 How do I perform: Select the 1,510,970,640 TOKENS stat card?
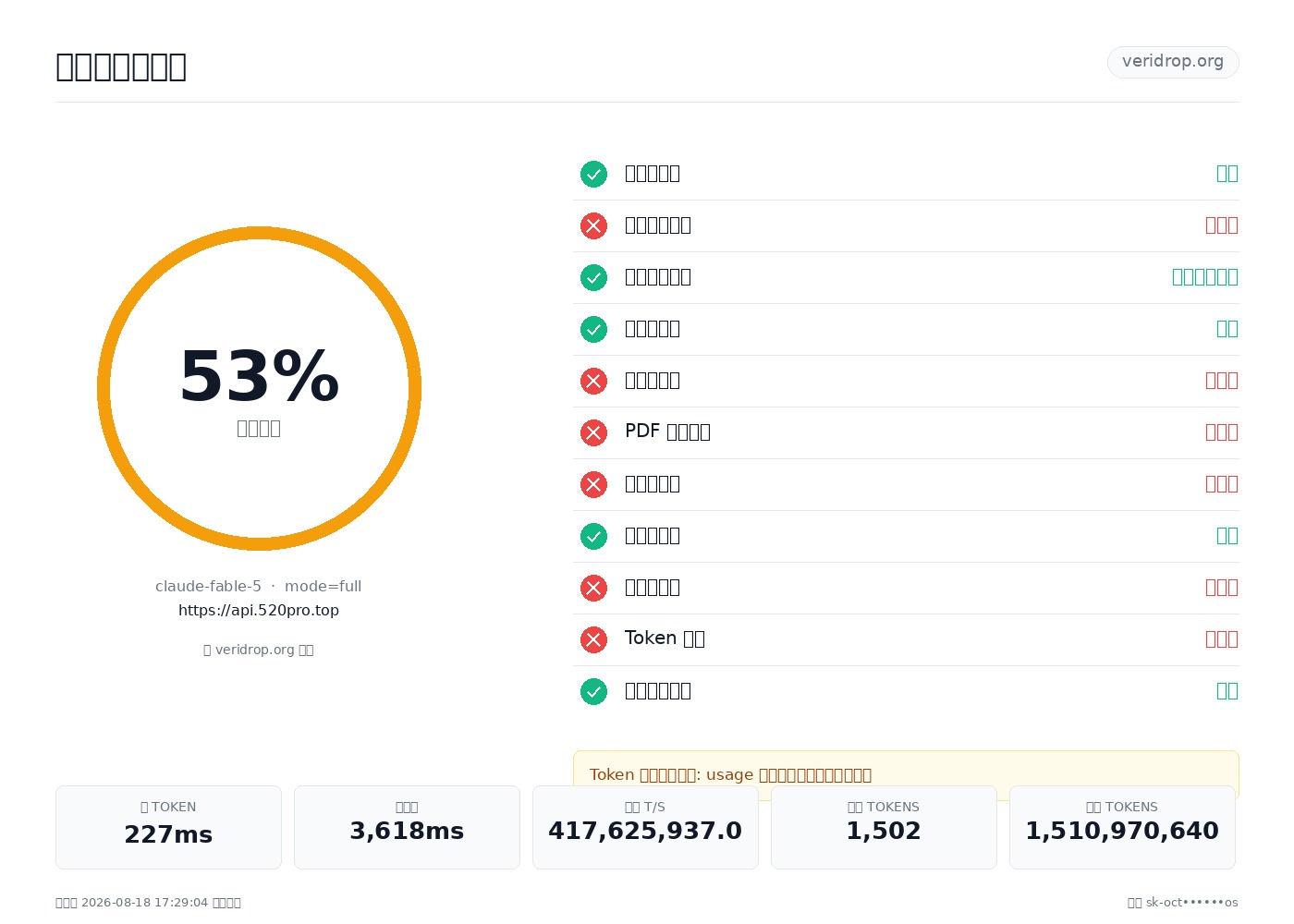pos(1122,827)
